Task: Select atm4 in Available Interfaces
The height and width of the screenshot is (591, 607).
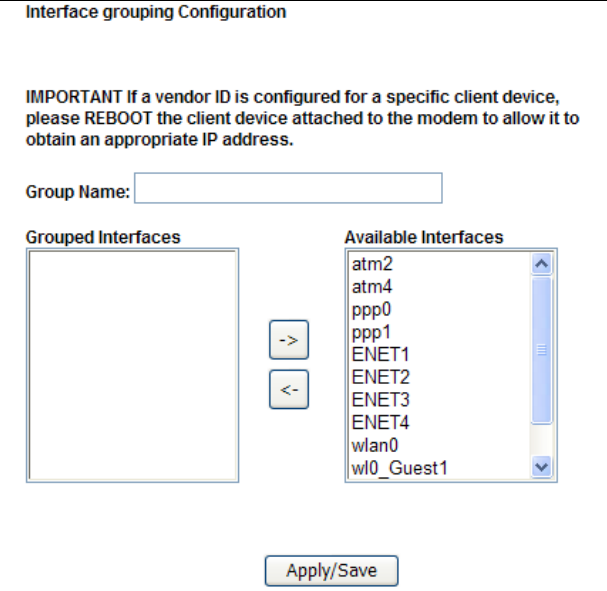Action: 368,287
